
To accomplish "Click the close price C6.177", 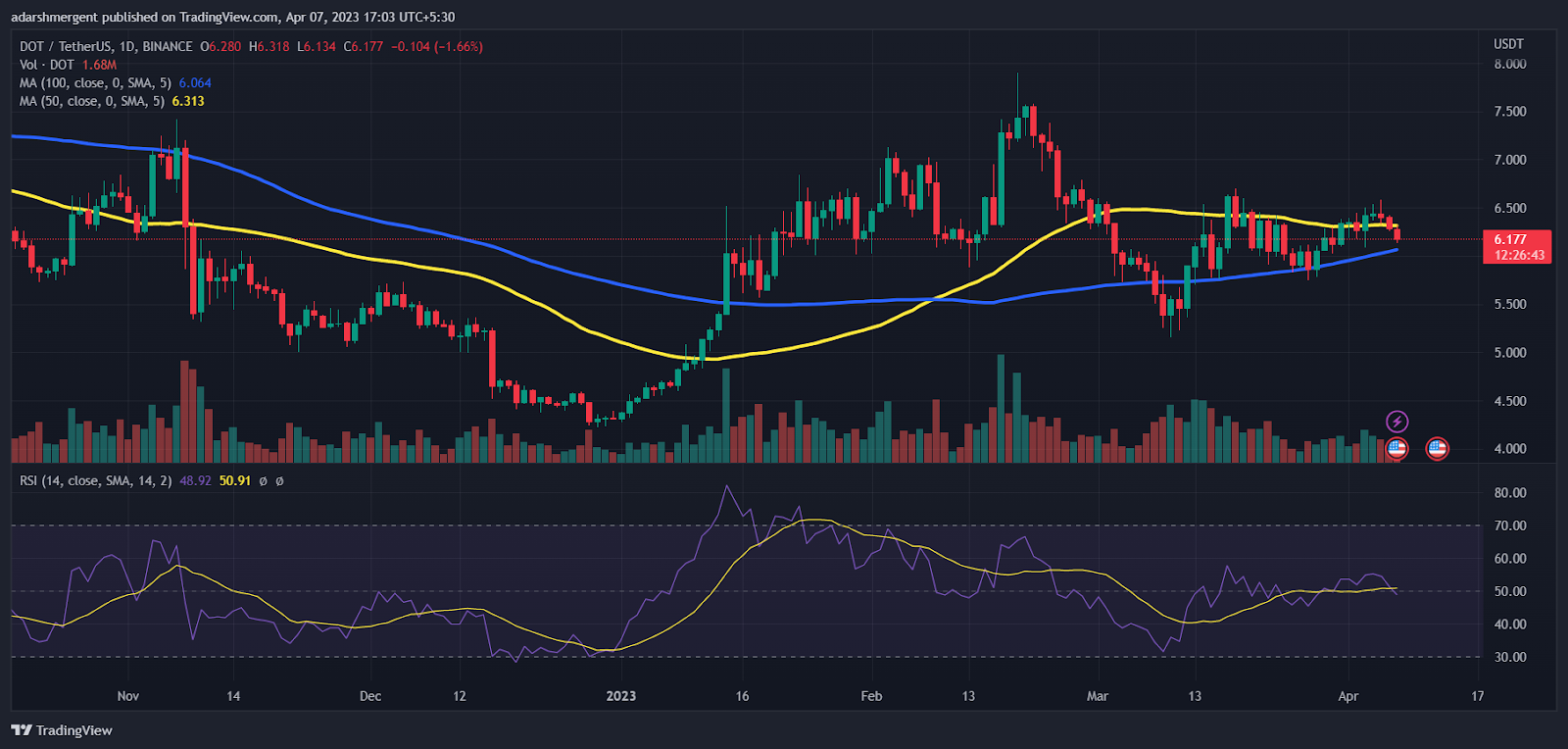I will click(364, 46).
